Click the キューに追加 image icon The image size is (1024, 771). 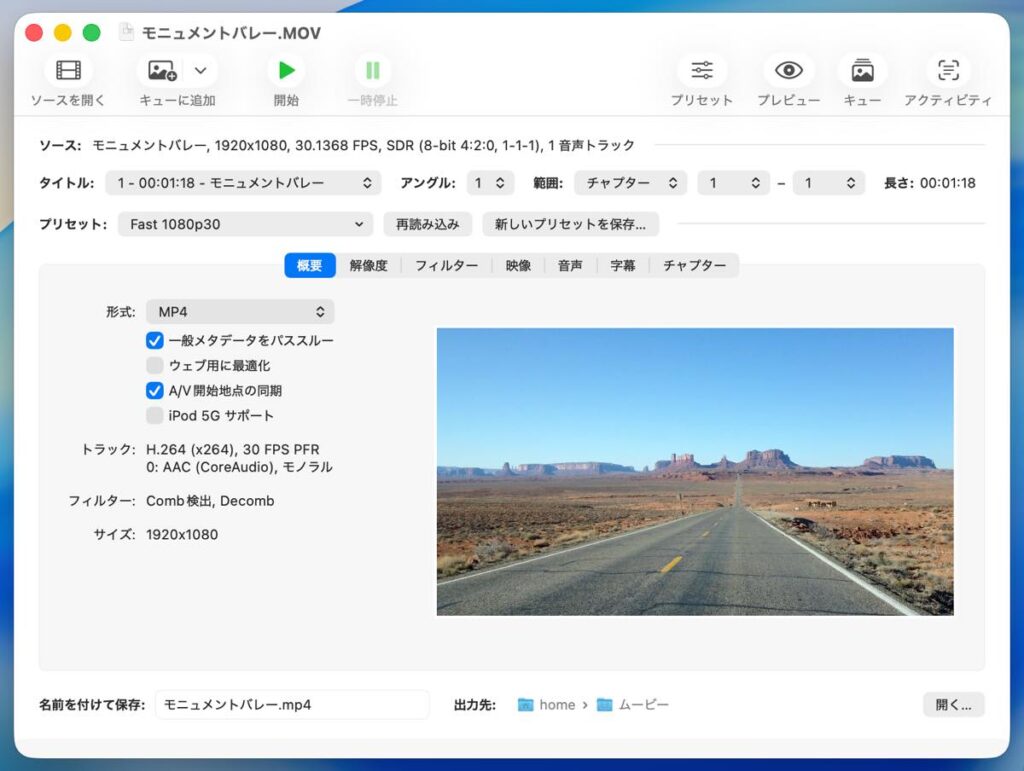click(x=162, y=70)
